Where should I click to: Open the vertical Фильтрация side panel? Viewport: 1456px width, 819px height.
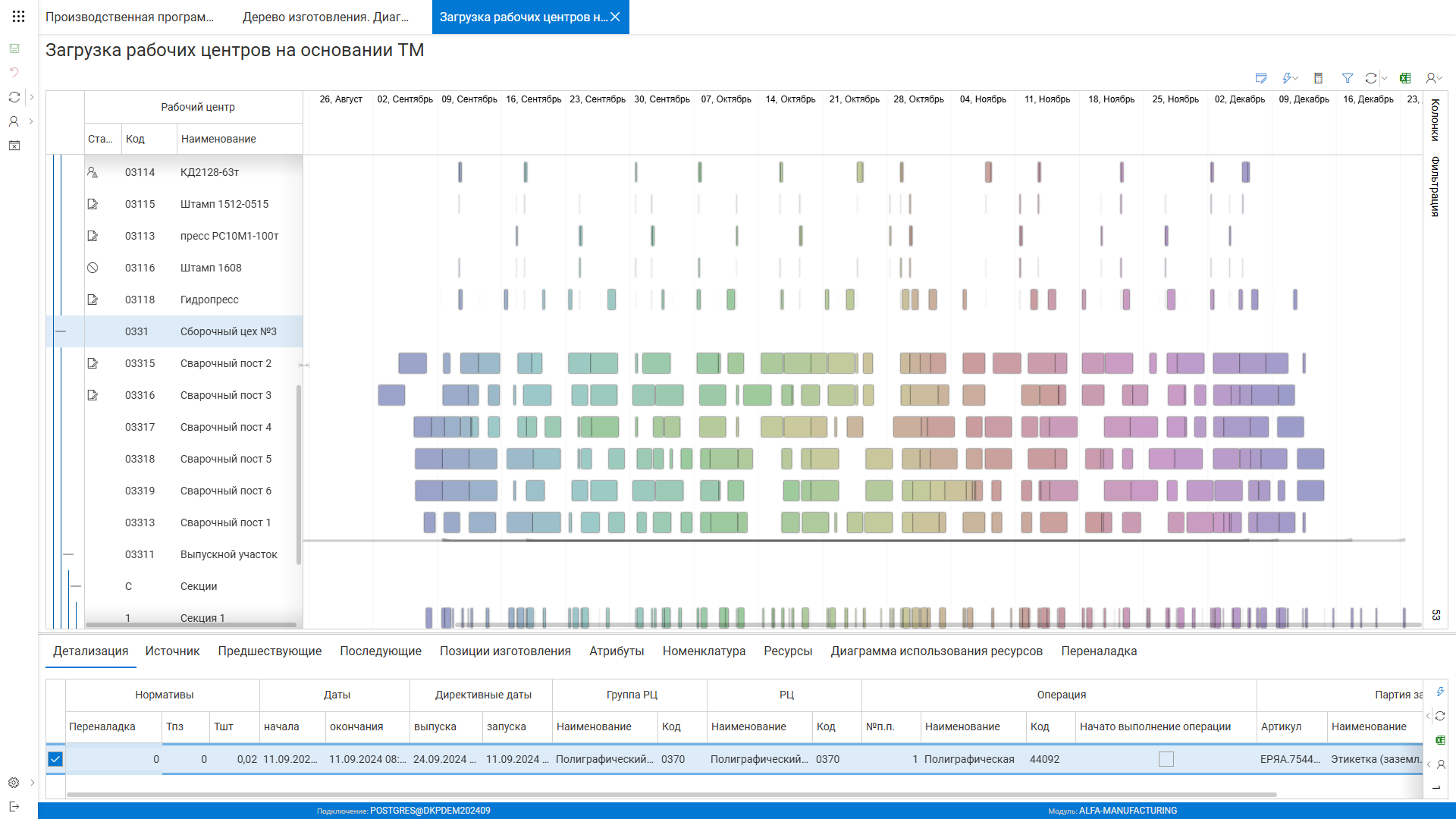click(x=1435, y=187)
